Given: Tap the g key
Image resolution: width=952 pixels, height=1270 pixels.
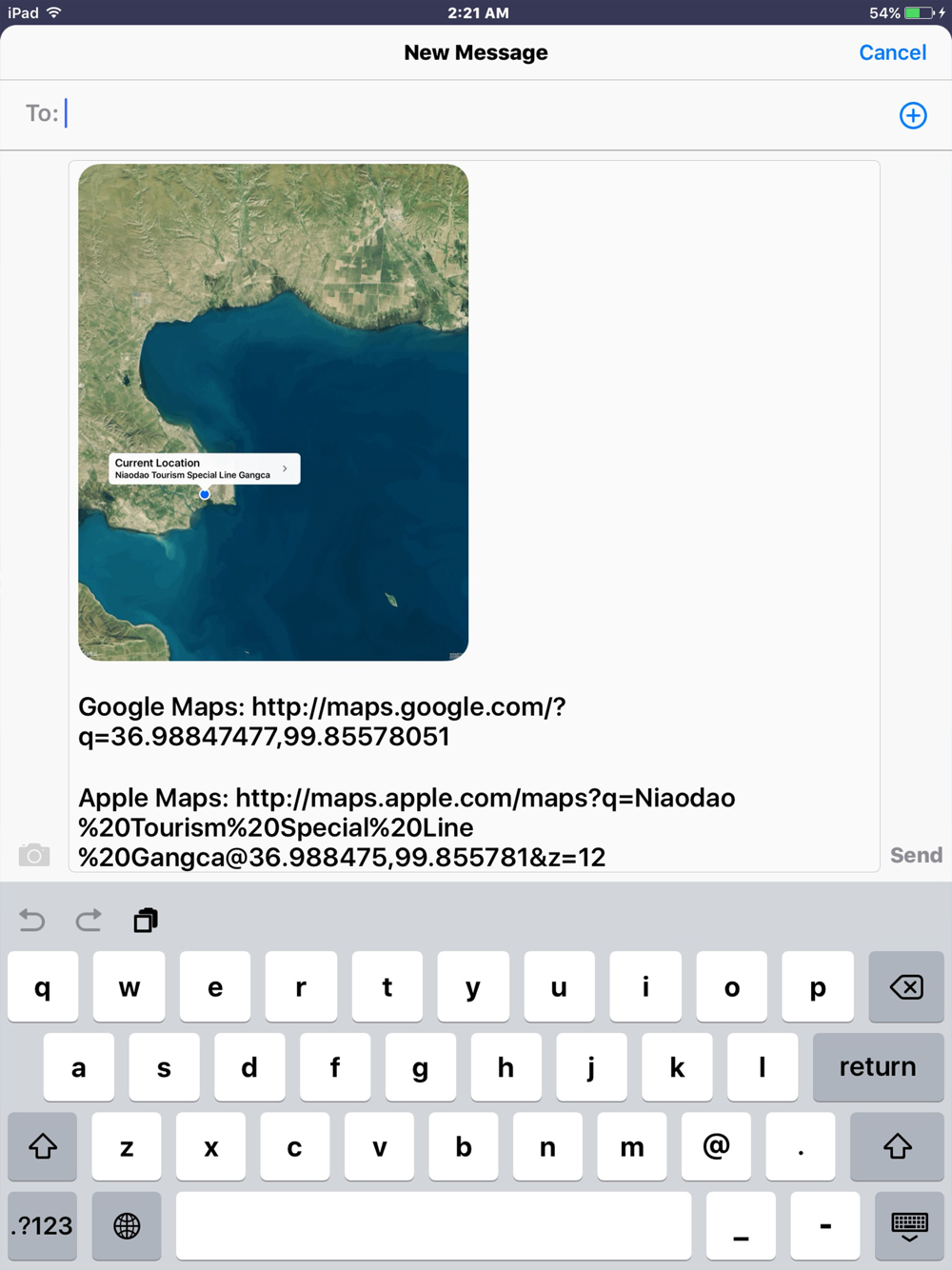Looking at the screenshot, I should point(420,1067).
